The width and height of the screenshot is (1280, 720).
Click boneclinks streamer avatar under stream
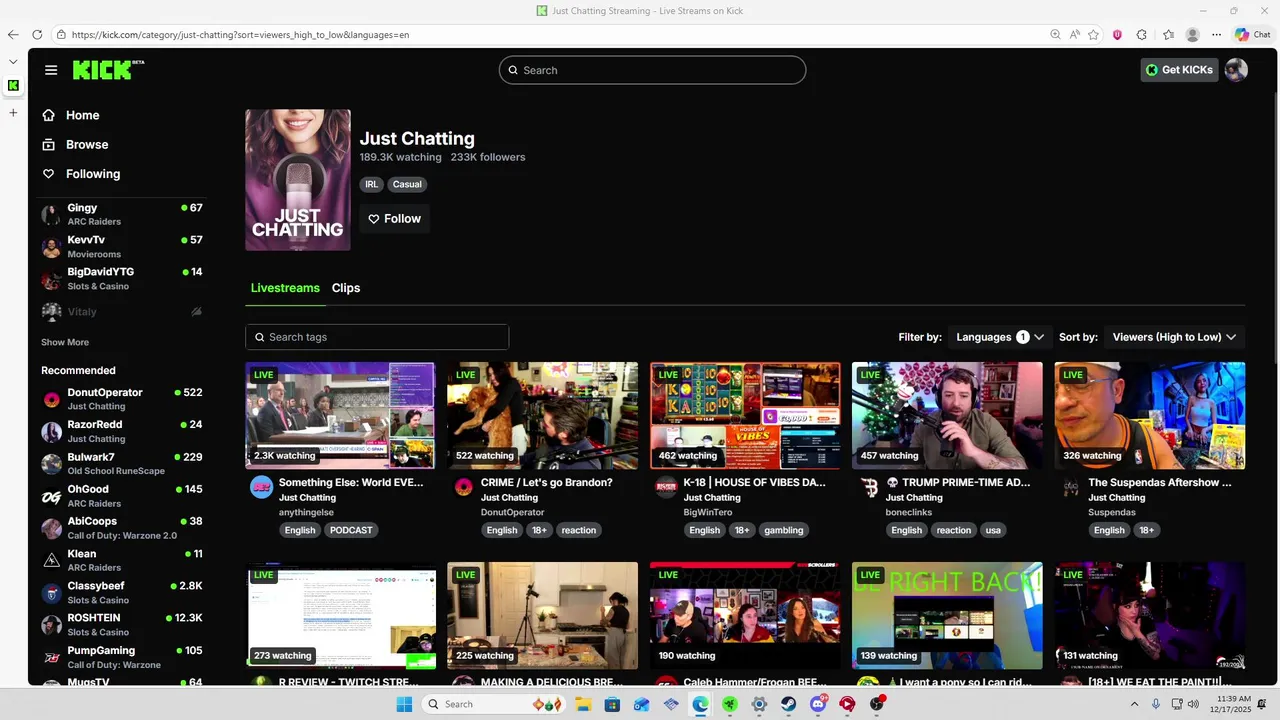coord(869,487)
